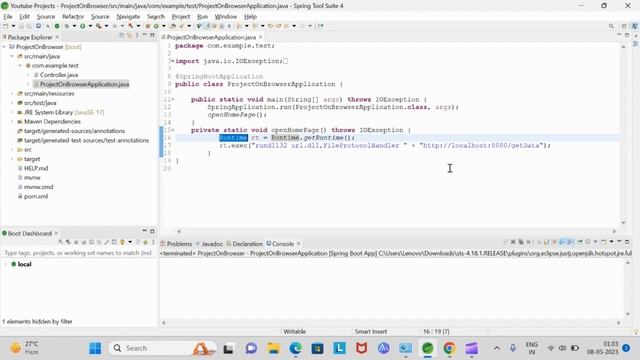640x360 pixels.
Task: Click the New Java Package toolbar icon
Action: point(148,26)
